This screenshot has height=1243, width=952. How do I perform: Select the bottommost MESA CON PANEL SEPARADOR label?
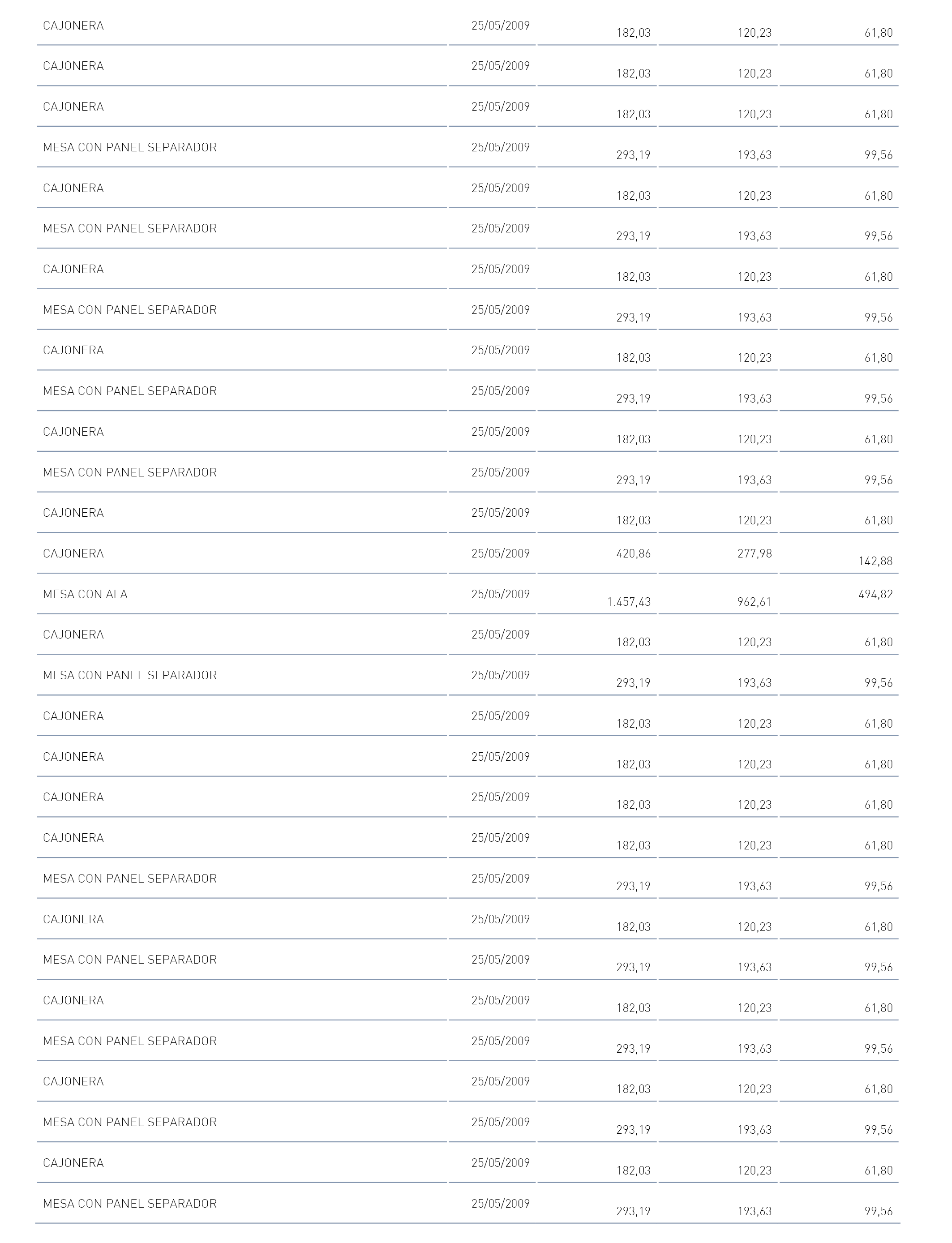(130, 1203)
